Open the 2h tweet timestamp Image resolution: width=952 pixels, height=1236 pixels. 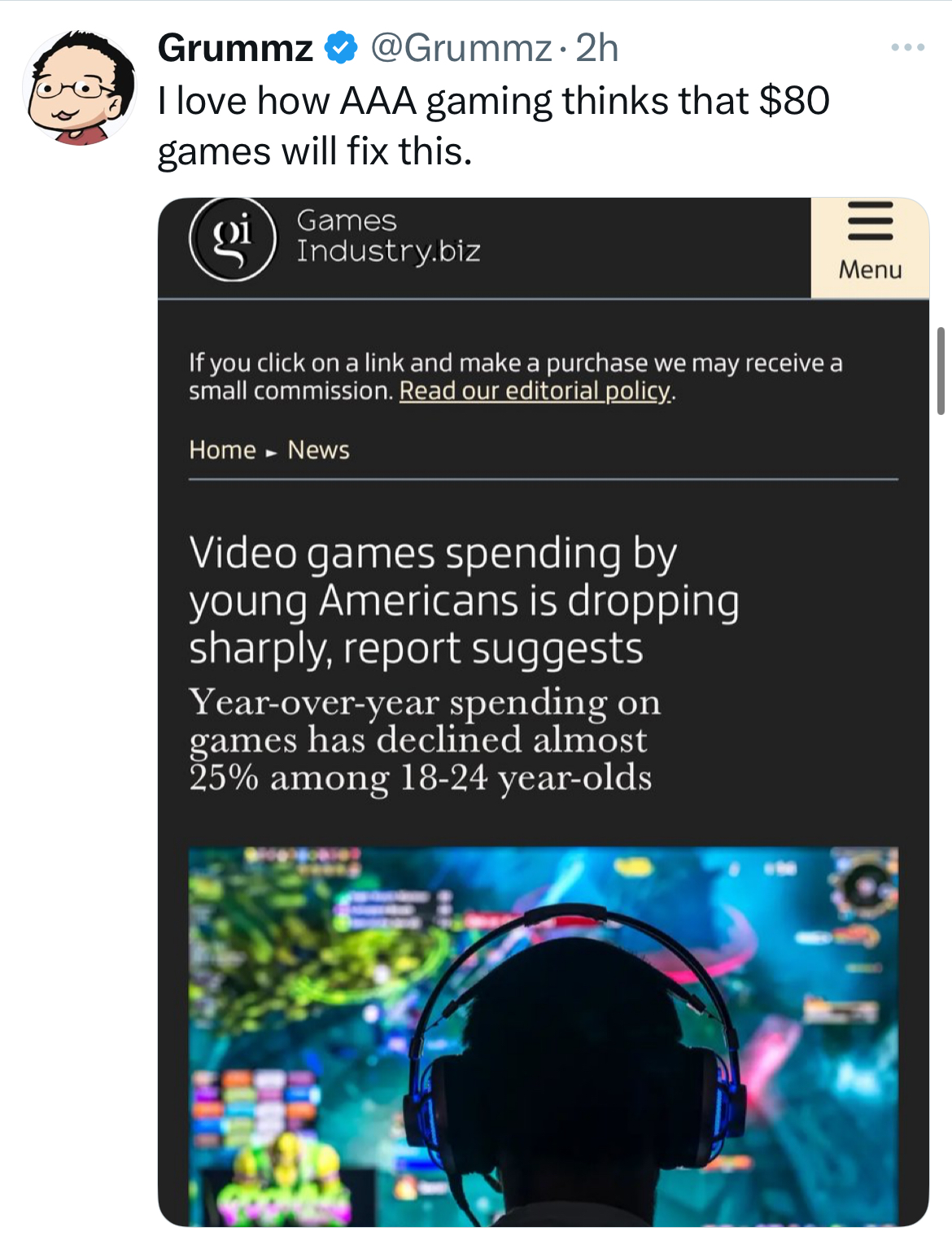(597, 48)
